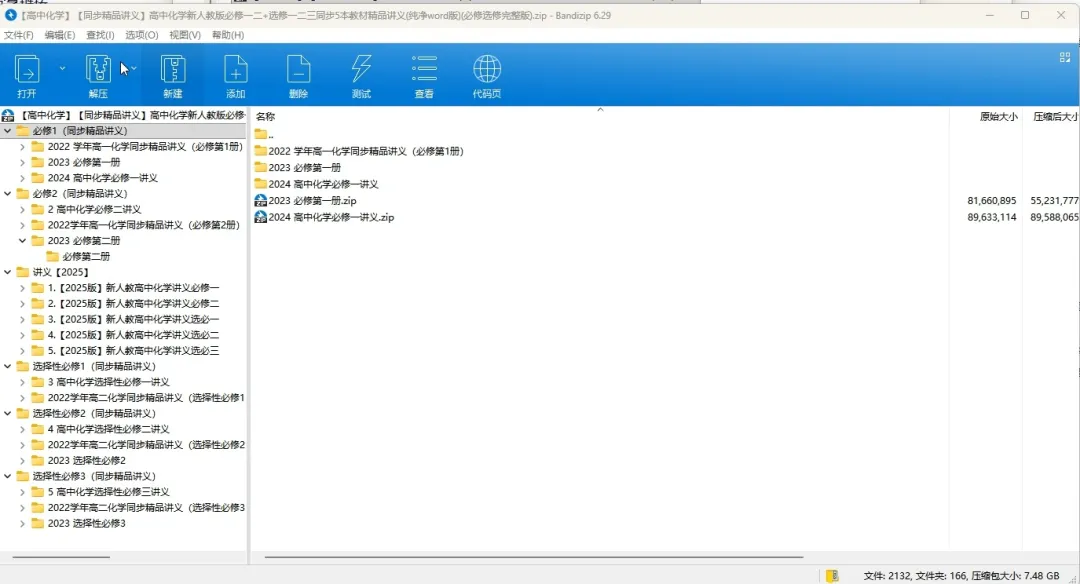Select tree folder 必修第二册 under 2023 必修第二册
The height and width of the screenshot is (584, 1080).
coord(79,256)
